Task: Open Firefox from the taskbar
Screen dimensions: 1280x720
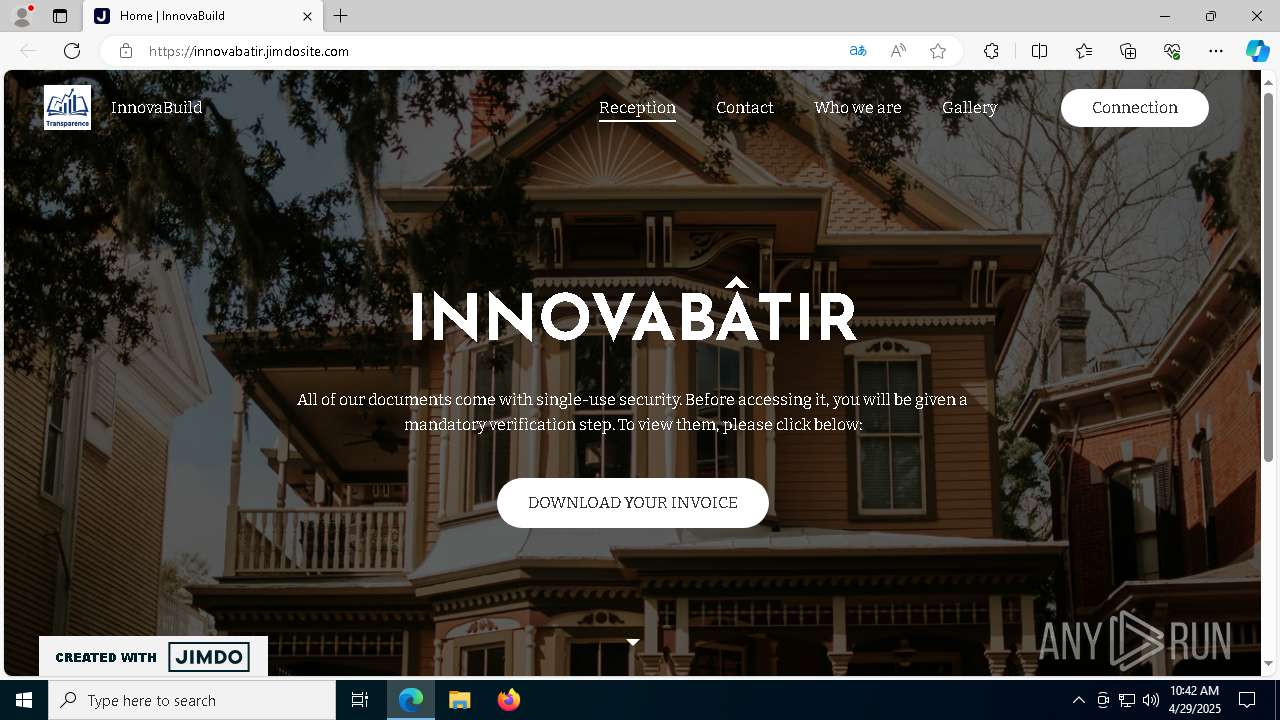Action: click(509, 700)
